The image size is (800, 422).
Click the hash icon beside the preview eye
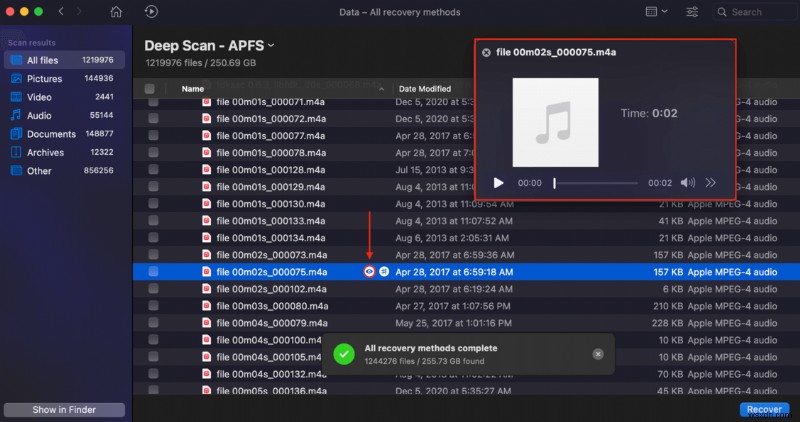click(384, 272)
